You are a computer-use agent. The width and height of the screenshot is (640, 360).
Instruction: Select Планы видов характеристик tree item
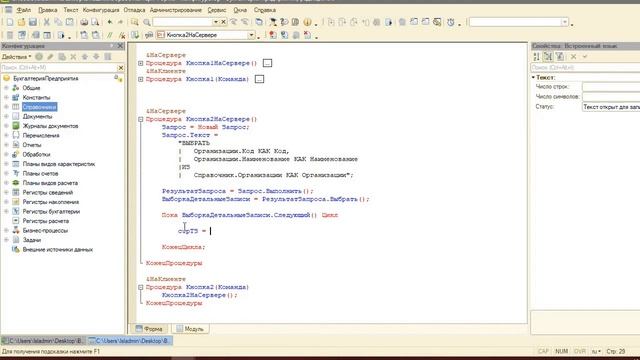coord(59,164)
